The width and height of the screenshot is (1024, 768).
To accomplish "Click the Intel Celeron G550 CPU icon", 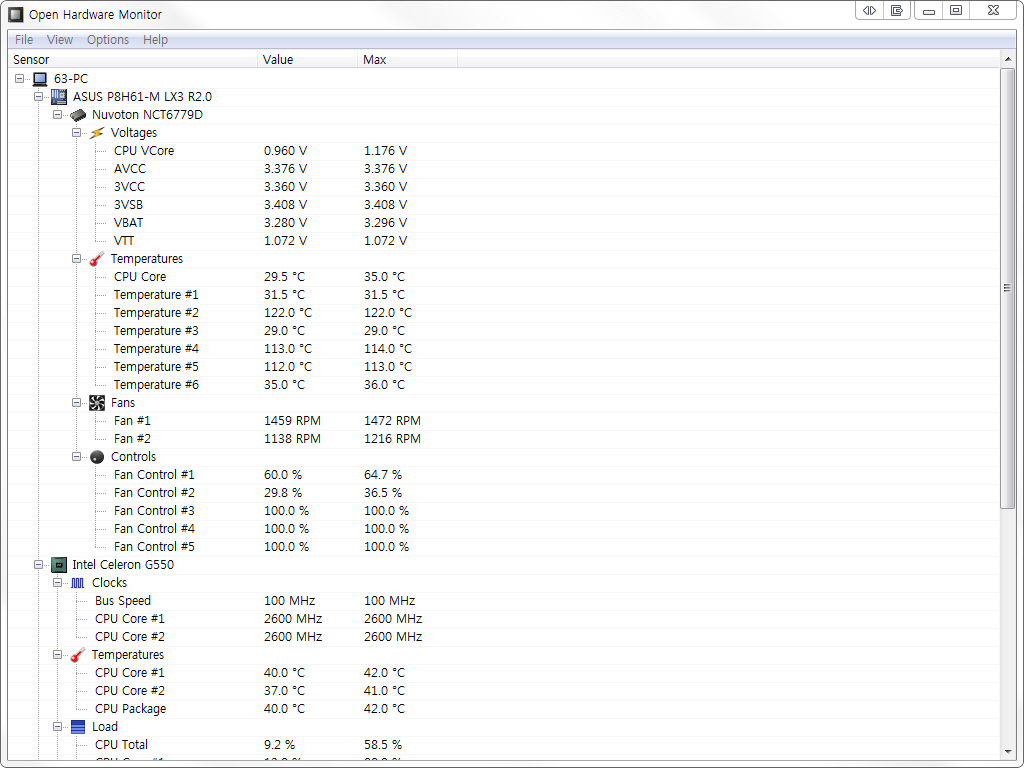I will [x=59, y=565].
